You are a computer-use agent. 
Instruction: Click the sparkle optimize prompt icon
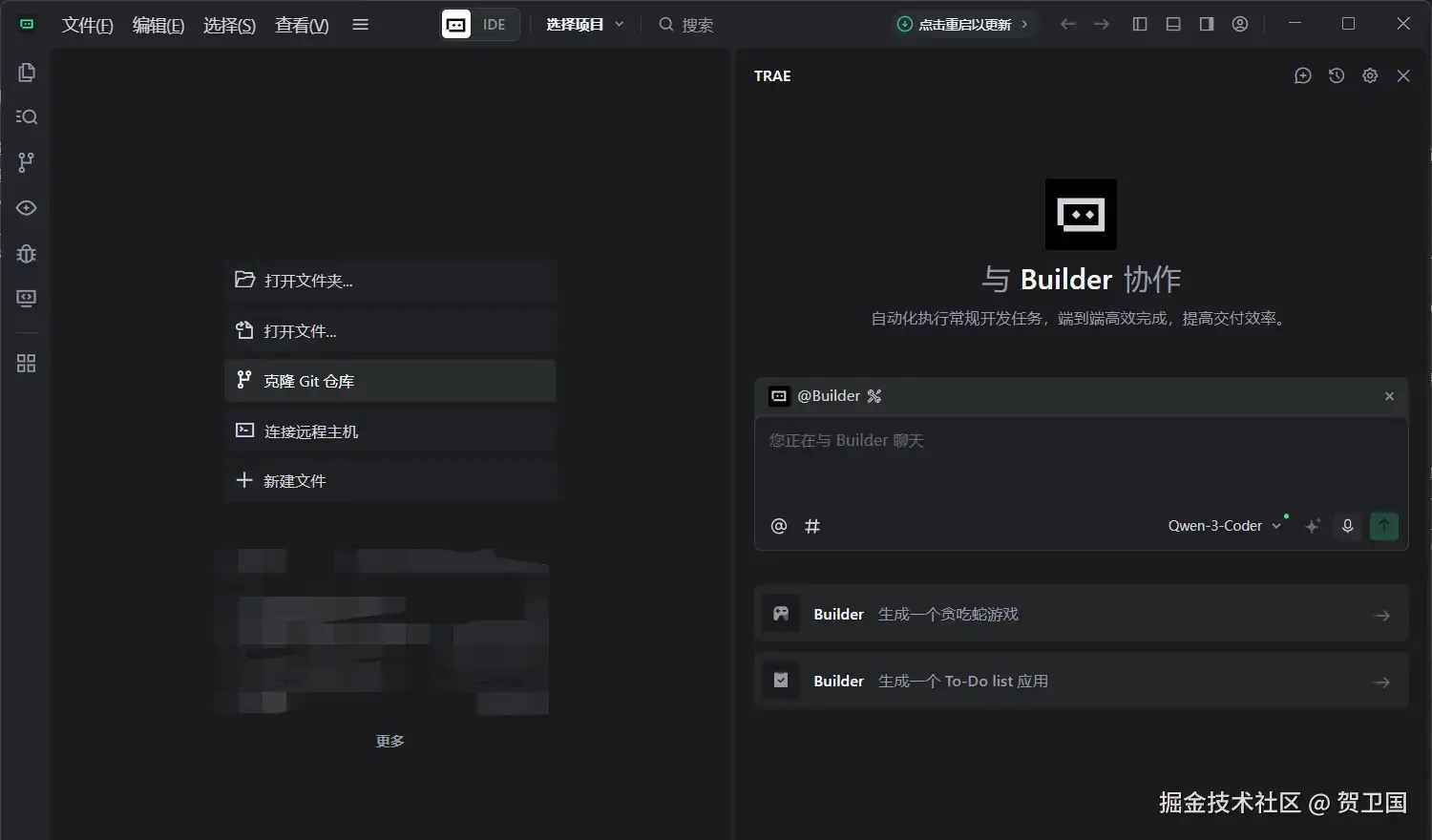pos(1313,526)
